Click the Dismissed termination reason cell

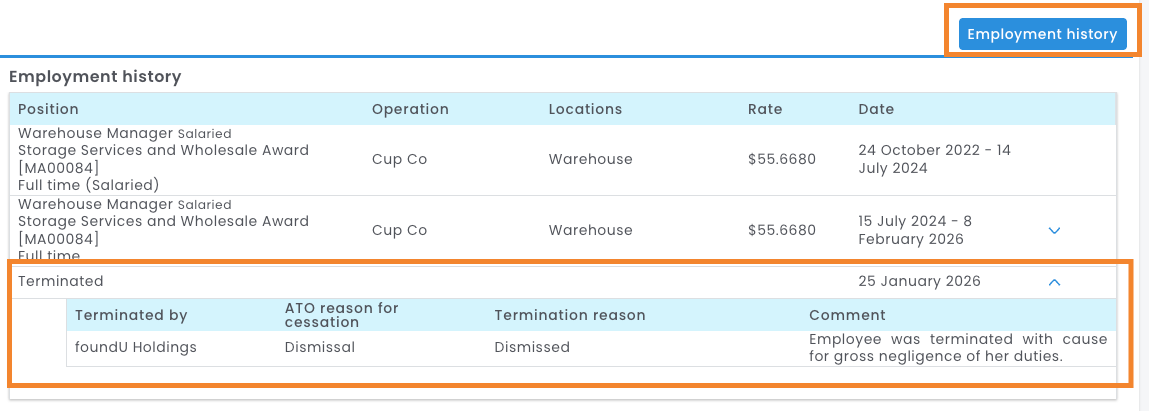(x=532, y=347)
